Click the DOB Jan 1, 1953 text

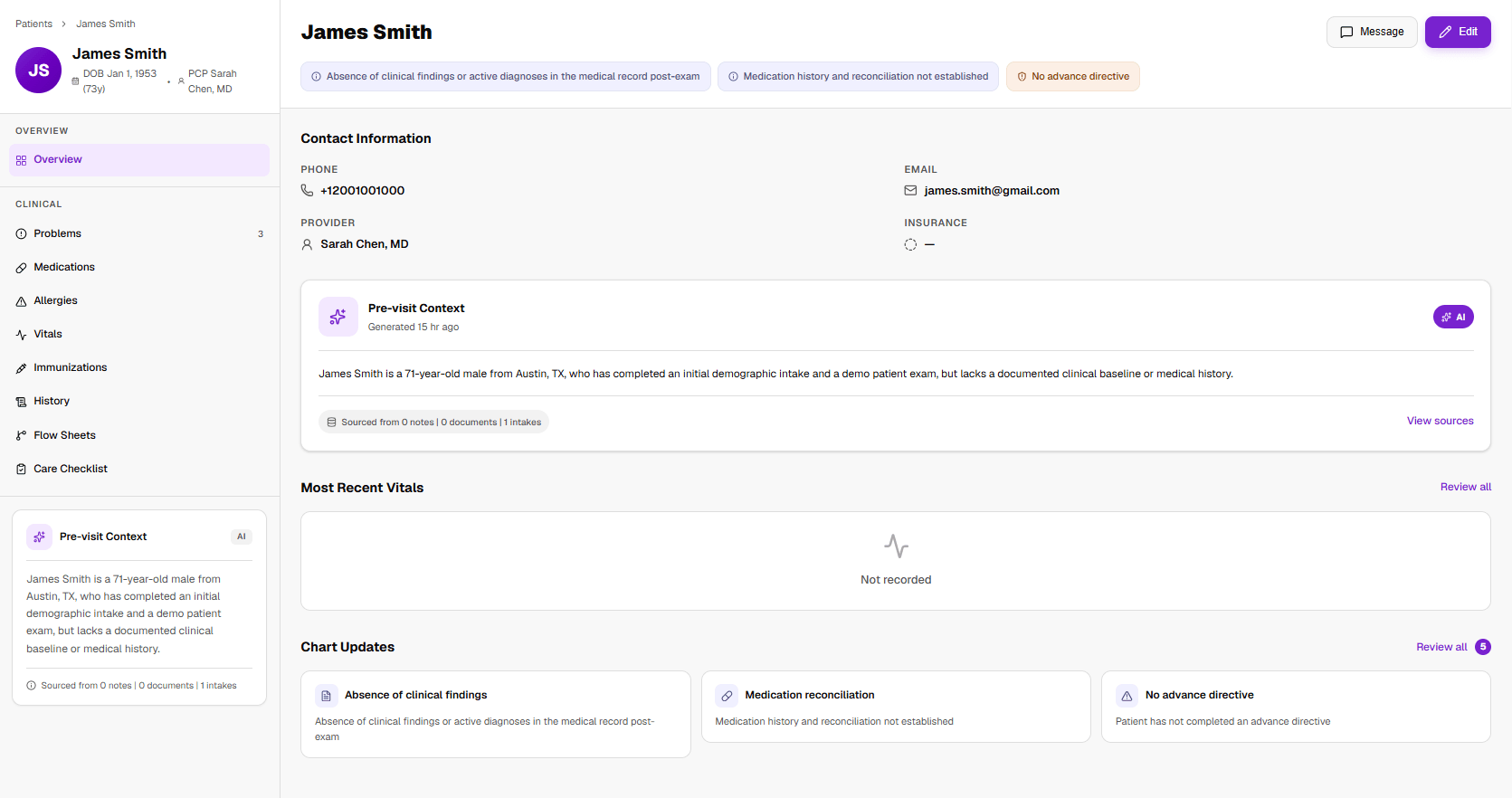pos(119,81)
